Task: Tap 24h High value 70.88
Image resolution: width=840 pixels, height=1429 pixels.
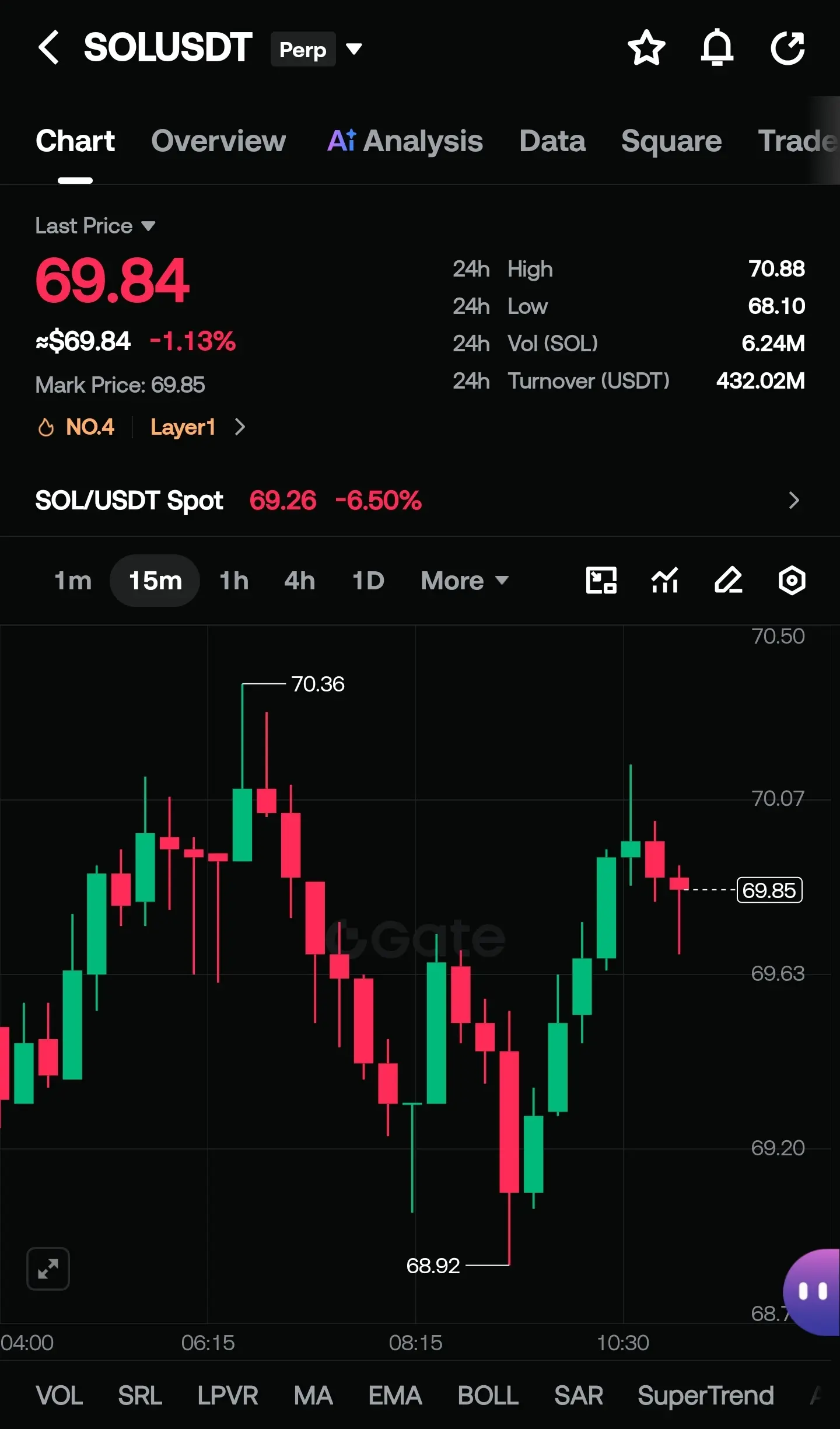Action: tap(776, 269)
